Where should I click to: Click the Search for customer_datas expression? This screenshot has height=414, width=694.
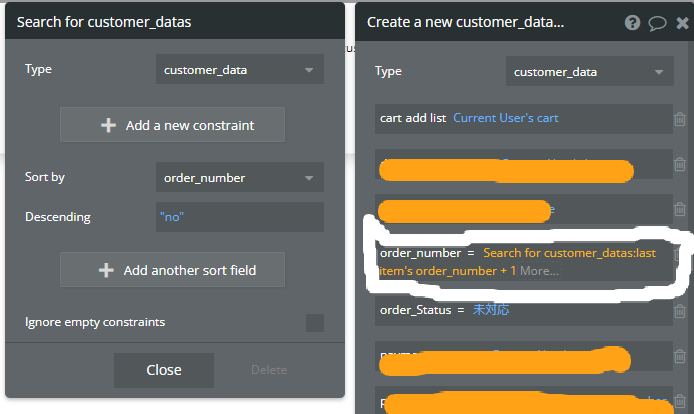tap(569, 253)
